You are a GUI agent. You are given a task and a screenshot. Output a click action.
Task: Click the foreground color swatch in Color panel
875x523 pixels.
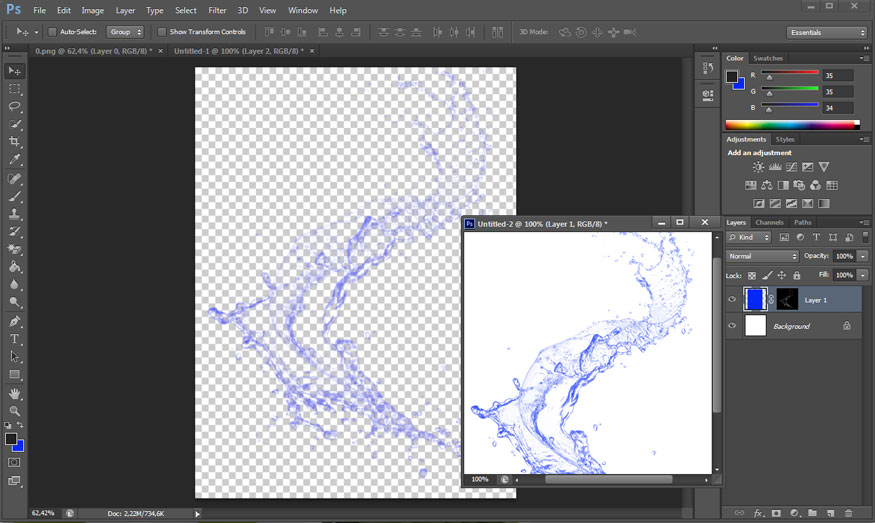click(x=732, y=76)
